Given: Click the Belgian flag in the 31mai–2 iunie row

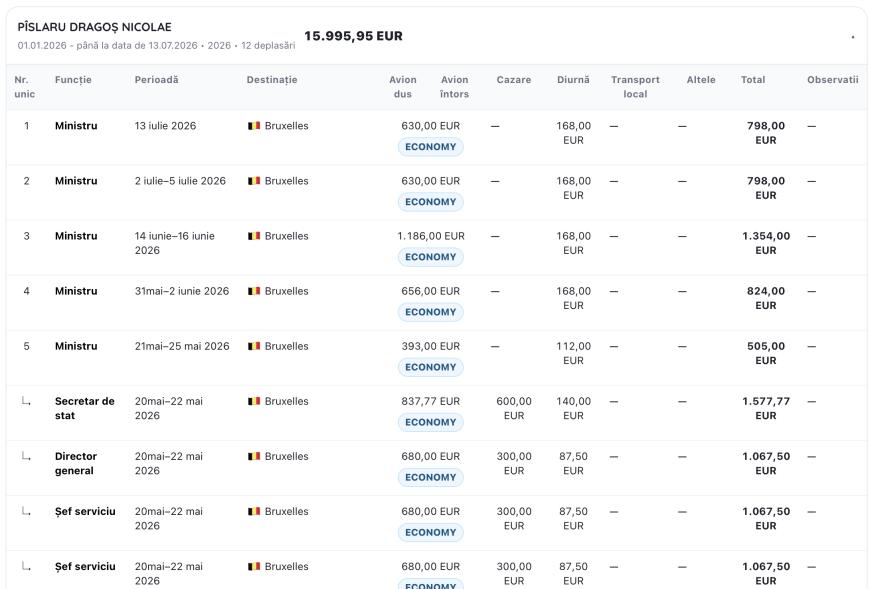Looking at the screenshot, I should tap(254, 291).
